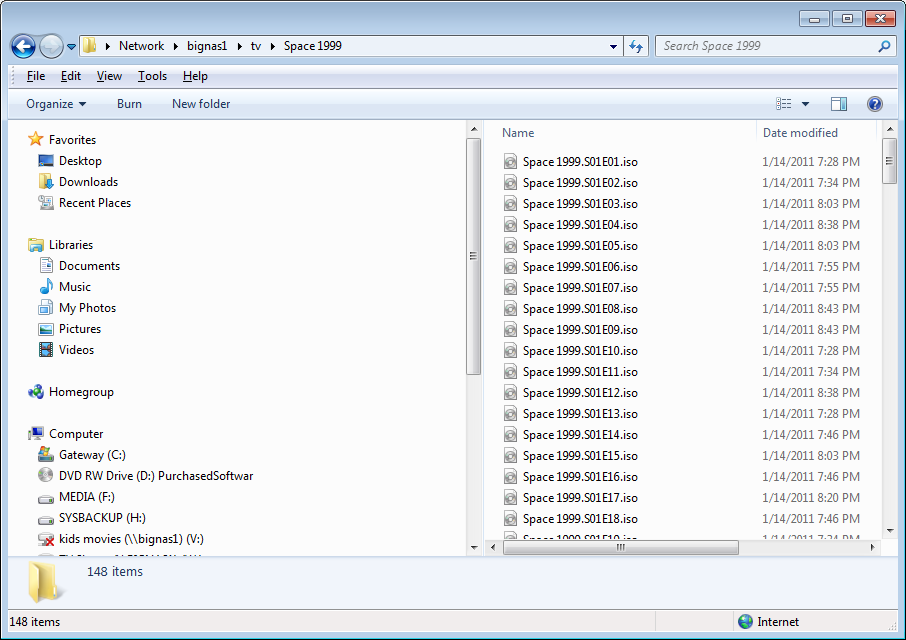Screen dimensions: 906x640
Task: Expand chevron before tv in address bar
Action: tap(239, 46)
